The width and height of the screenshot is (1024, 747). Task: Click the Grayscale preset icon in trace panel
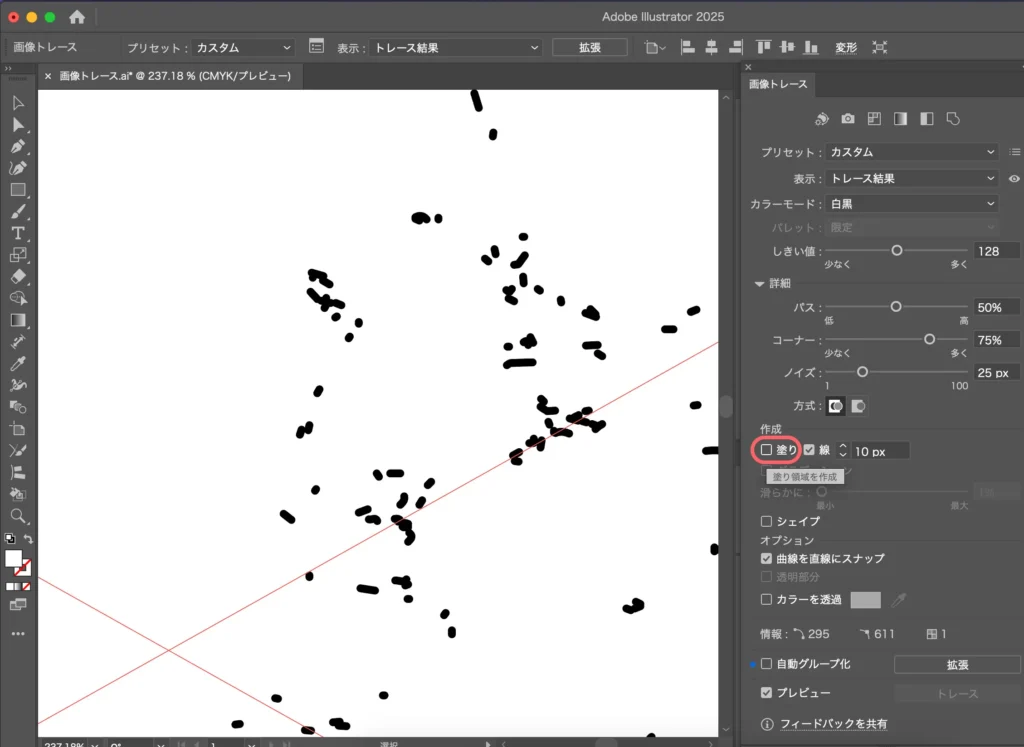900,119
